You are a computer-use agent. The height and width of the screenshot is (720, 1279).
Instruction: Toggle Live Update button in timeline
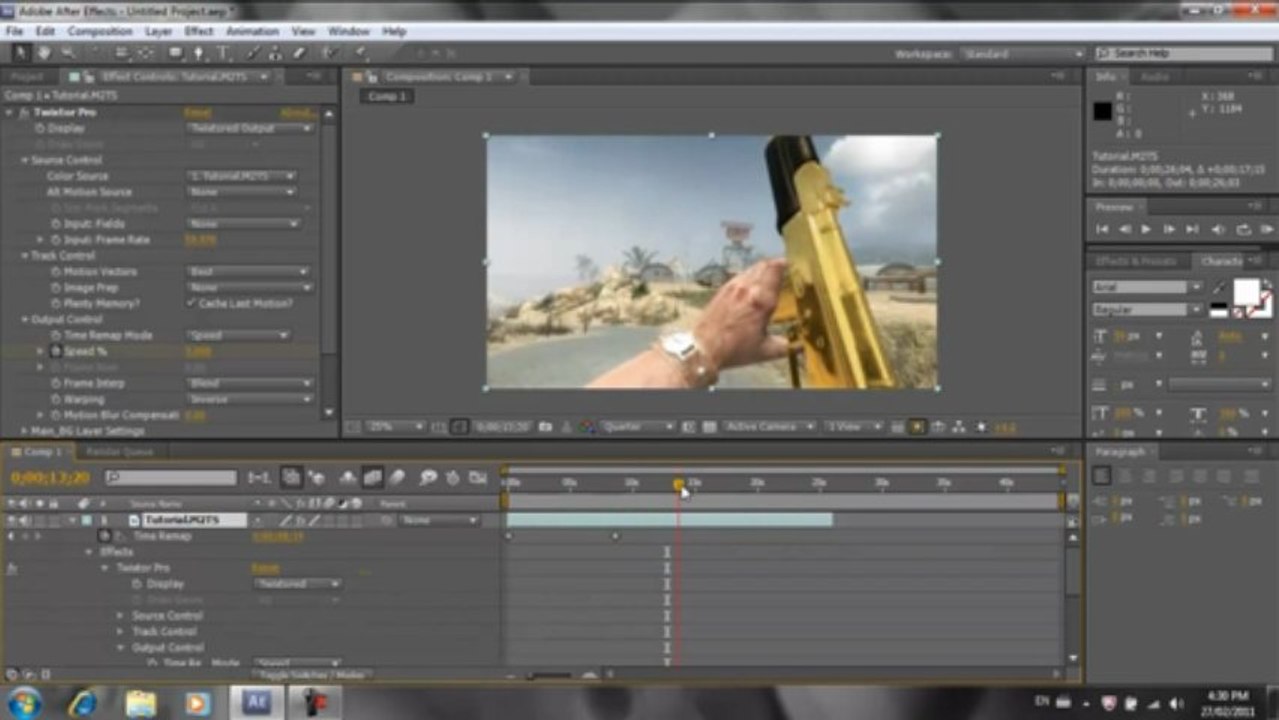(x=292, y=478)
